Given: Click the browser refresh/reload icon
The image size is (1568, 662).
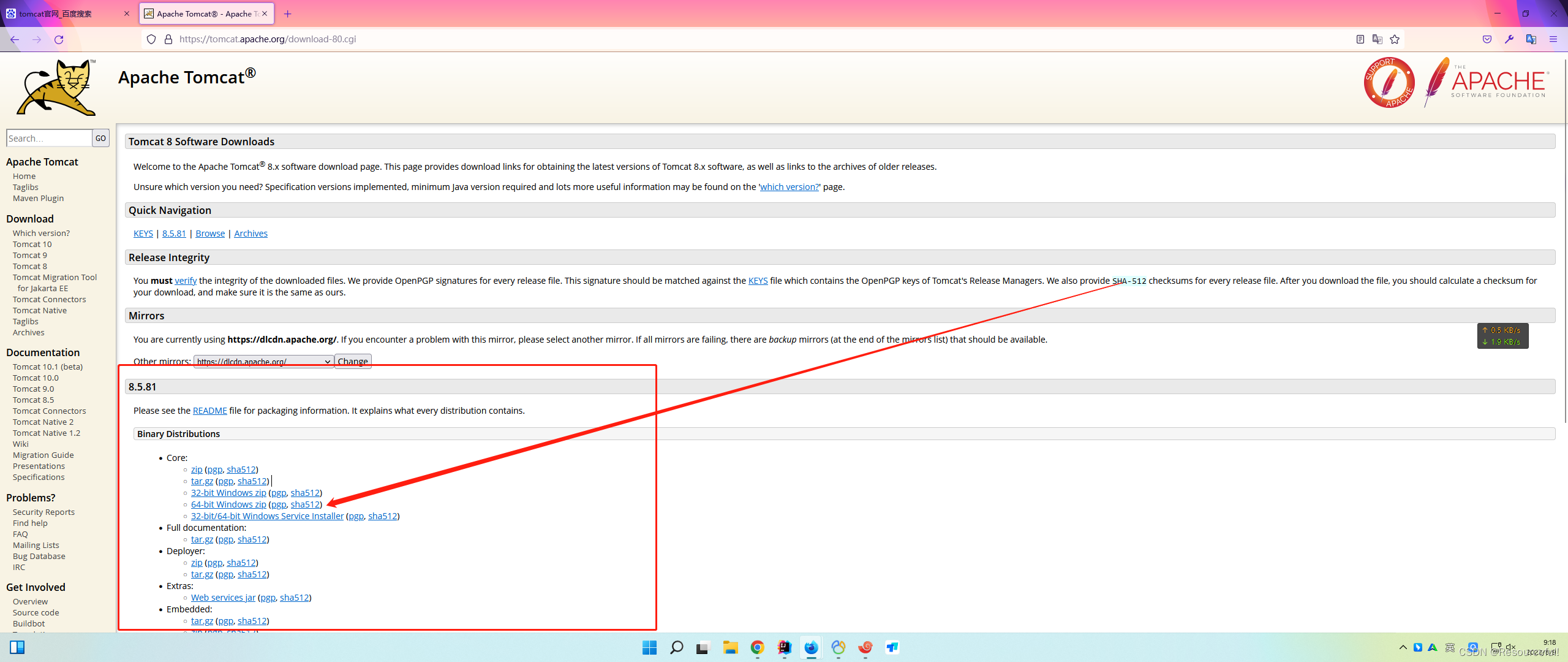Looking at the screenshot, I should pyautogui.click(x=58, y=39).
